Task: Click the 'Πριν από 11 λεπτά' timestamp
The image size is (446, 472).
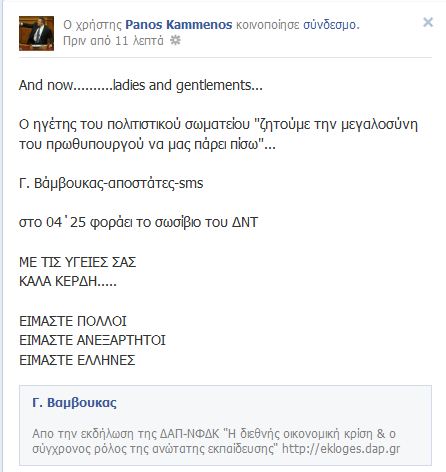Action: click(113, 41)
